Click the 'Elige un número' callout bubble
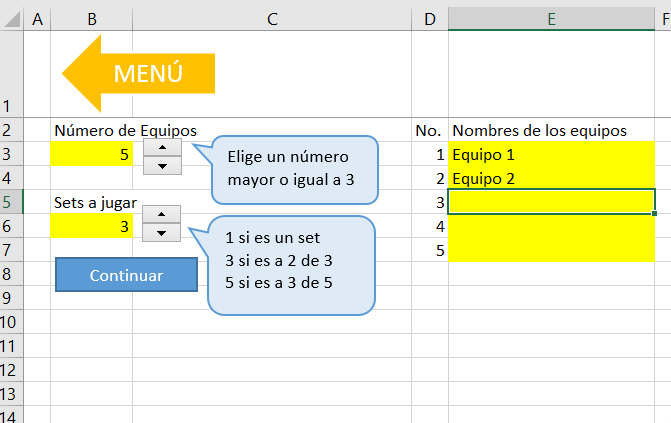671x423 pixels. point(294,168)
